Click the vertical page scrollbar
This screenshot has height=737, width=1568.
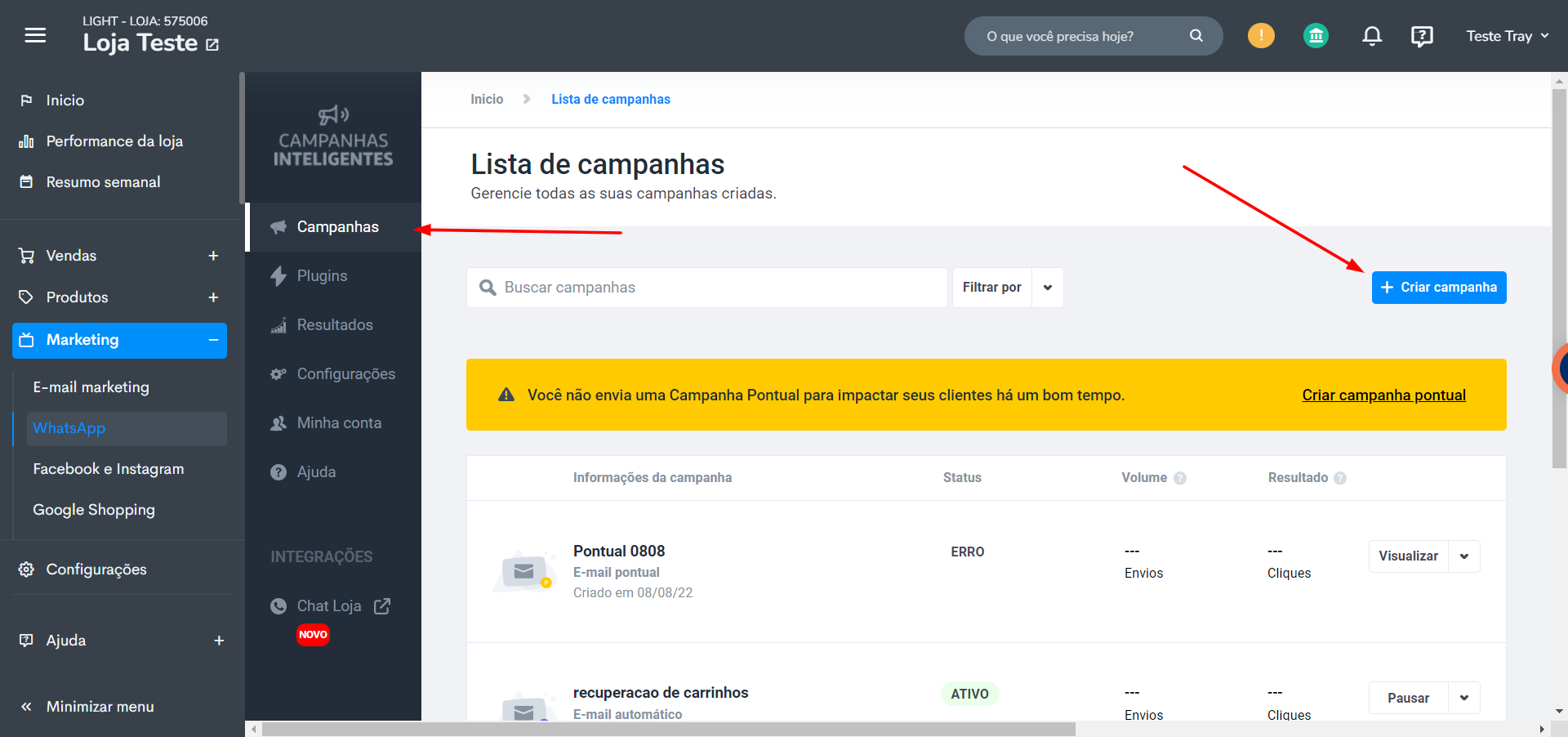coord(1559,278)
